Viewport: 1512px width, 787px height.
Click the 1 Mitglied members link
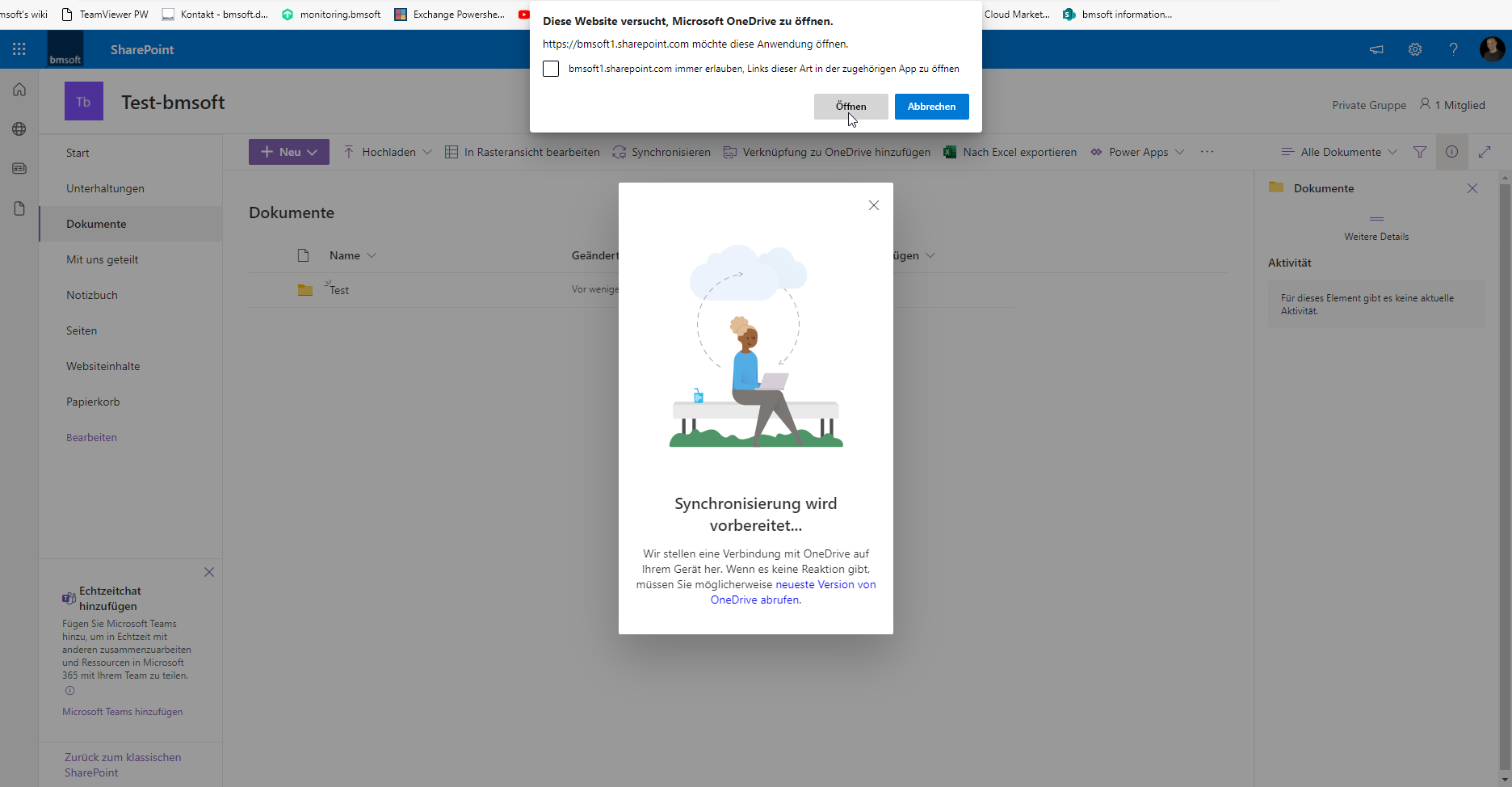pyautogui.click(x=1452, y=105)
